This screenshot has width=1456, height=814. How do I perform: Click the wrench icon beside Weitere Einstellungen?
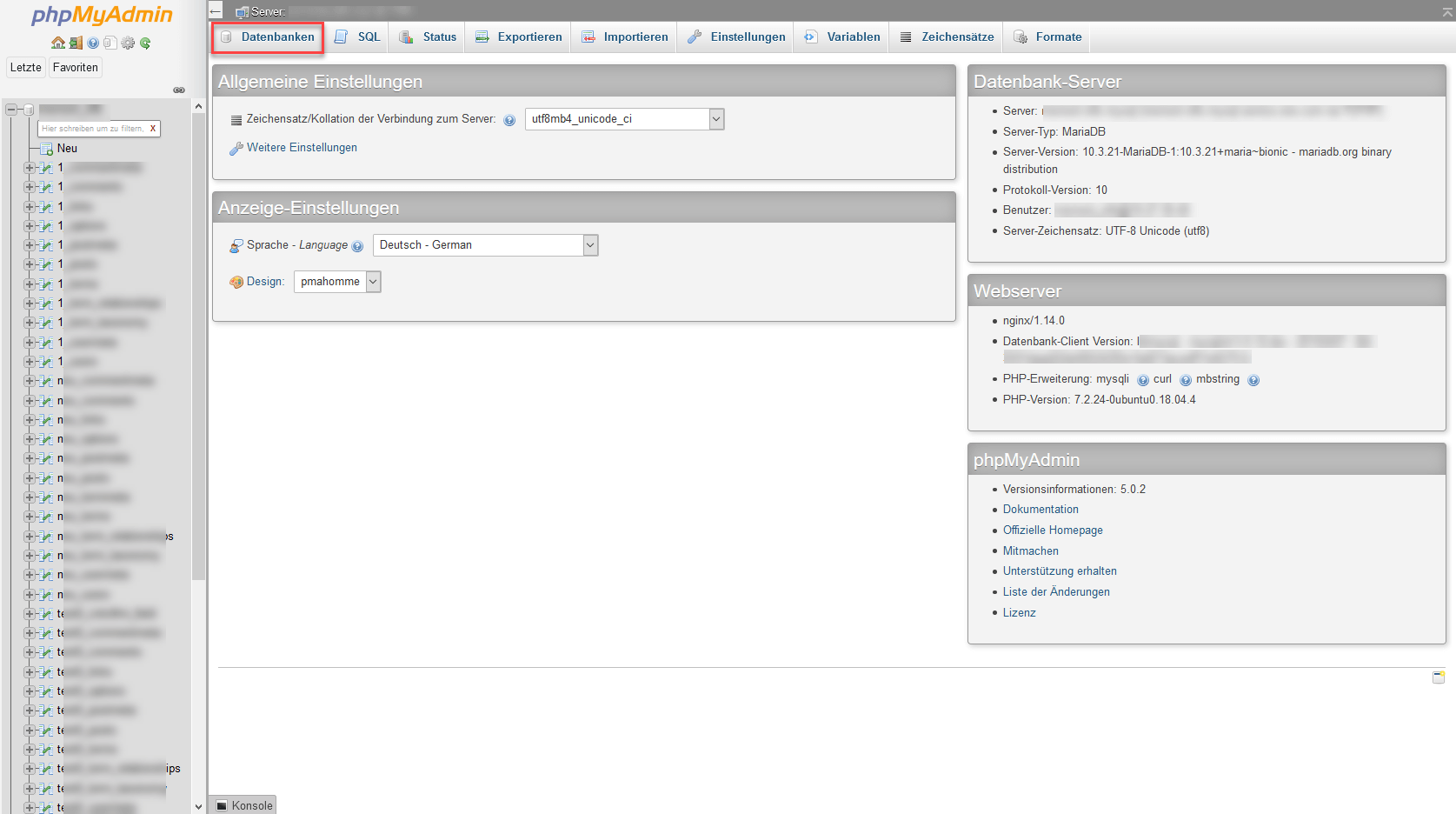[x=236, y=149]
